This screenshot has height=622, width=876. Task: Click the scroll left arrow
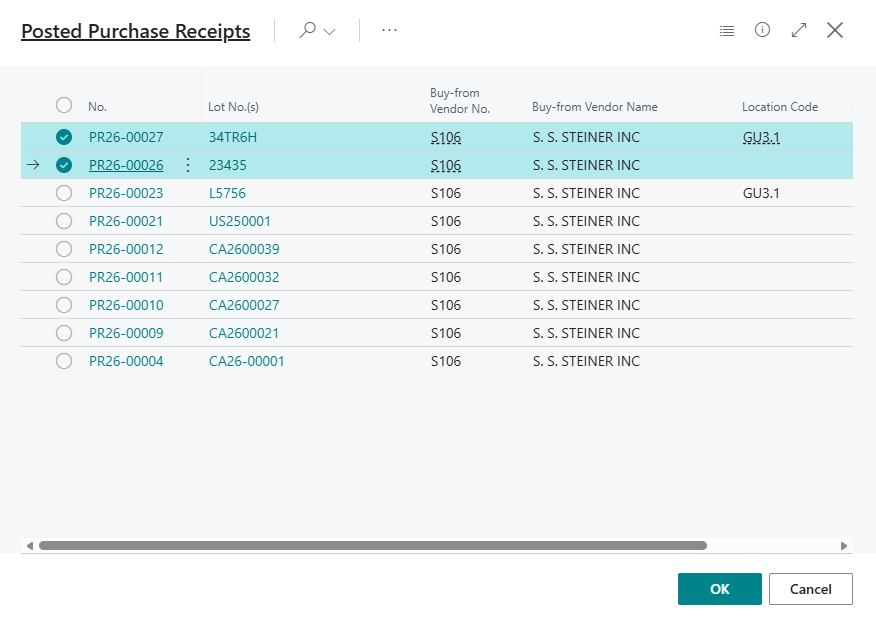pos(30,545)
